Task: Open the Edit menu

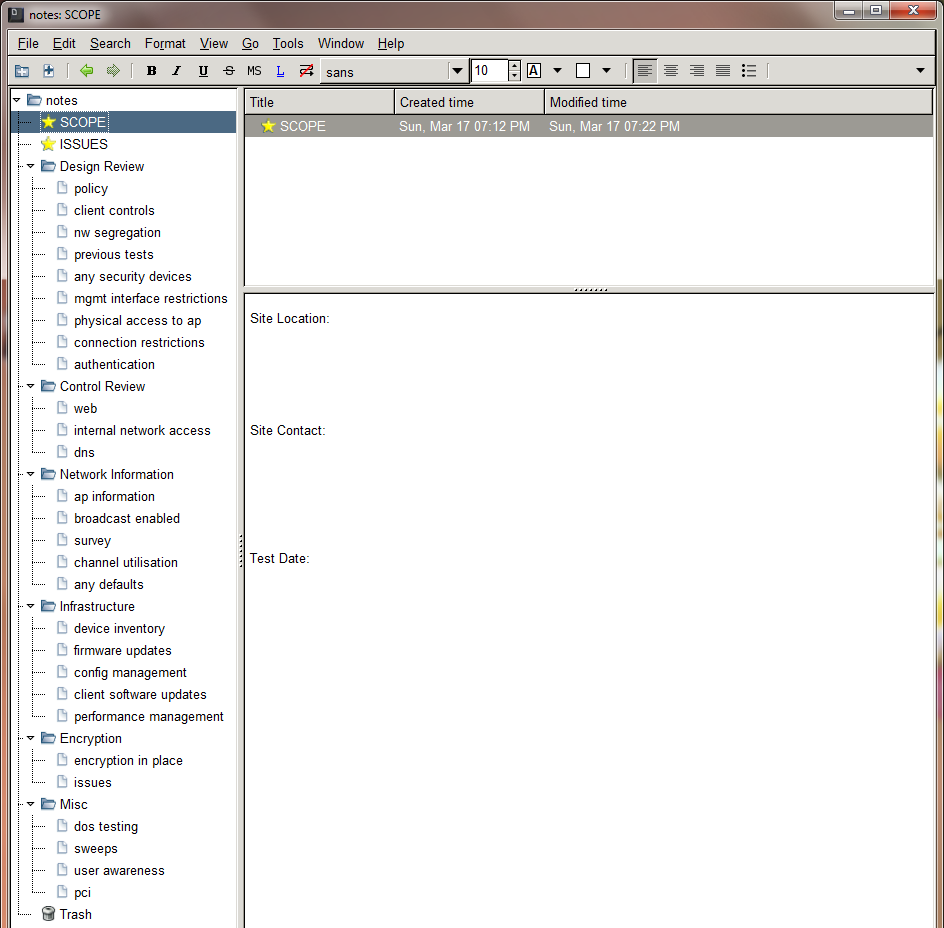Action: pyautogui.click(x=64, y=44)
